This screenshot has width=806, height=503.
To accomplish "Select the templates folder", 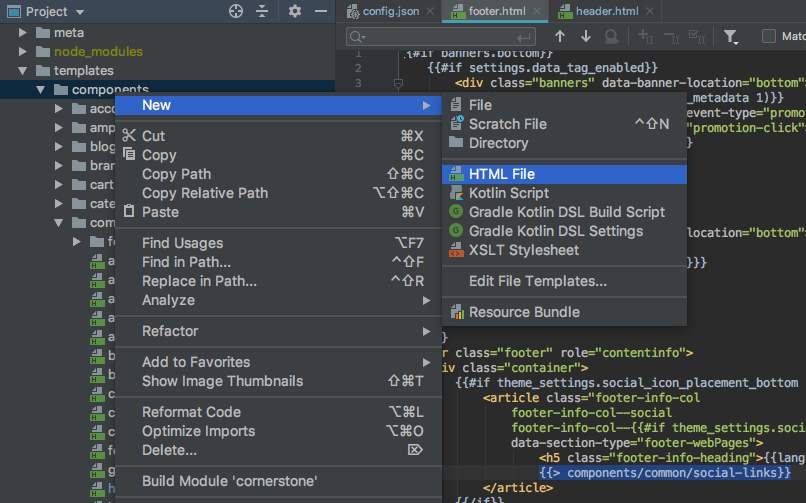I will [x=83, y=70].
